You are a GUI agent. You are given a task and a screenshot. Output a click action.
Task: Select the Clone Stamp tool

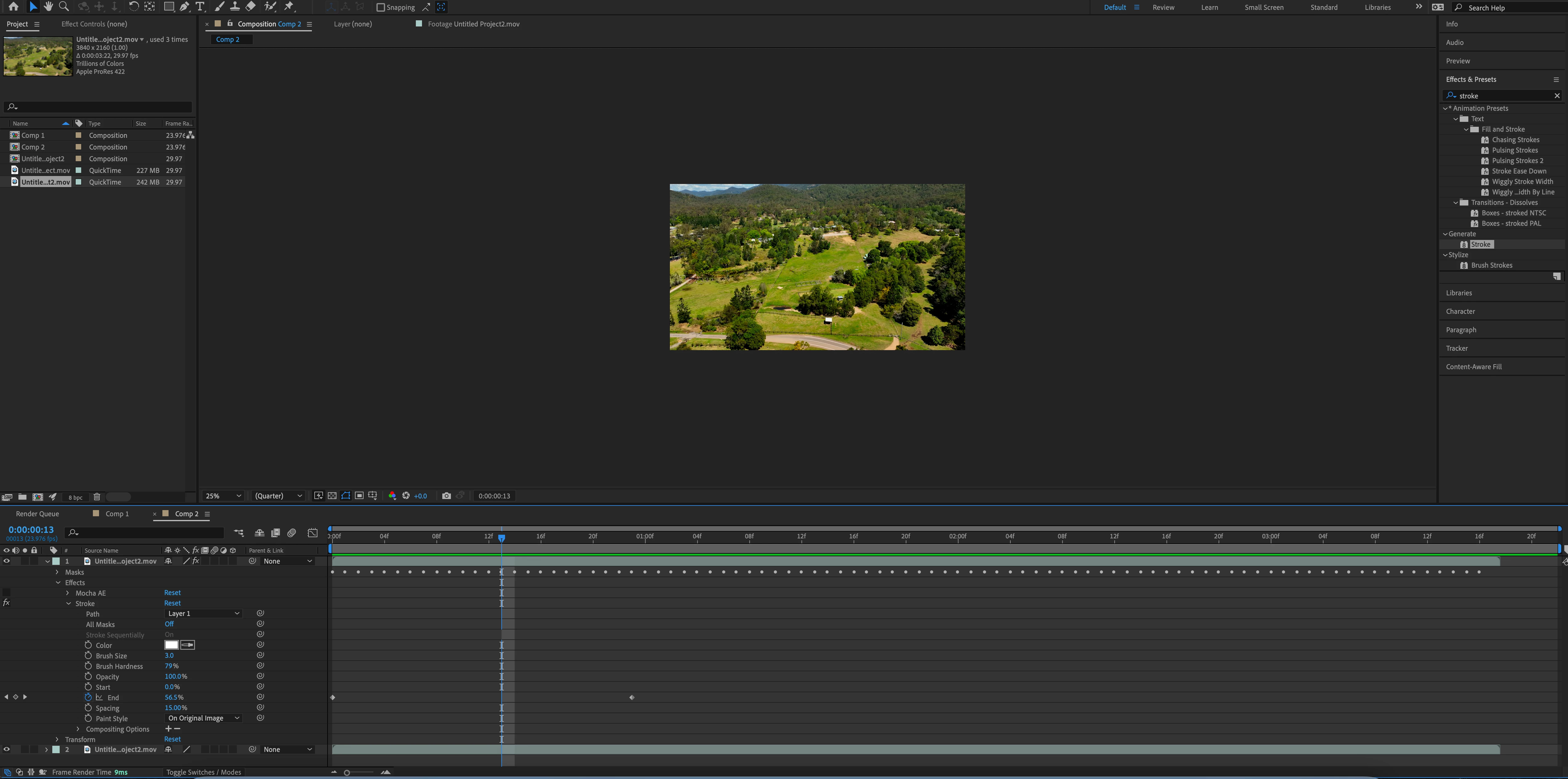tap(234, 7)
